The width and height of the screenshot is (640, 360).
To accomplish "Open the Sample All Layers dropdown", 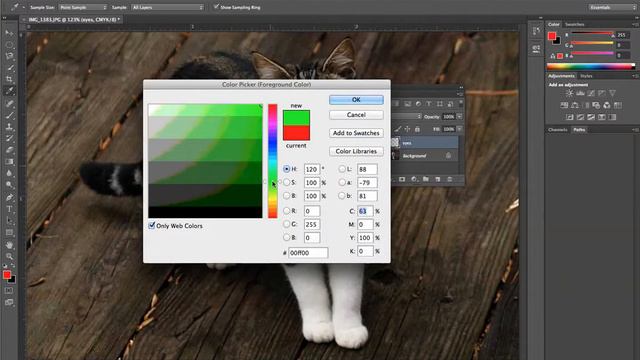I will pos(167,7).
